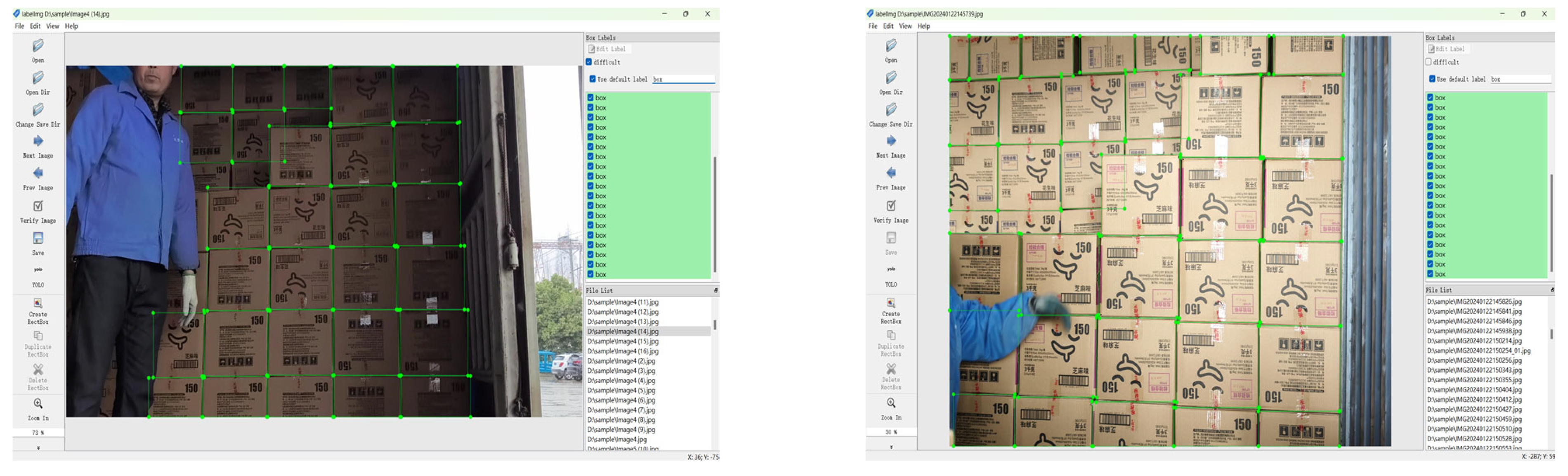Open View menu in Image4 (14) window

click(x=53, y=26)
